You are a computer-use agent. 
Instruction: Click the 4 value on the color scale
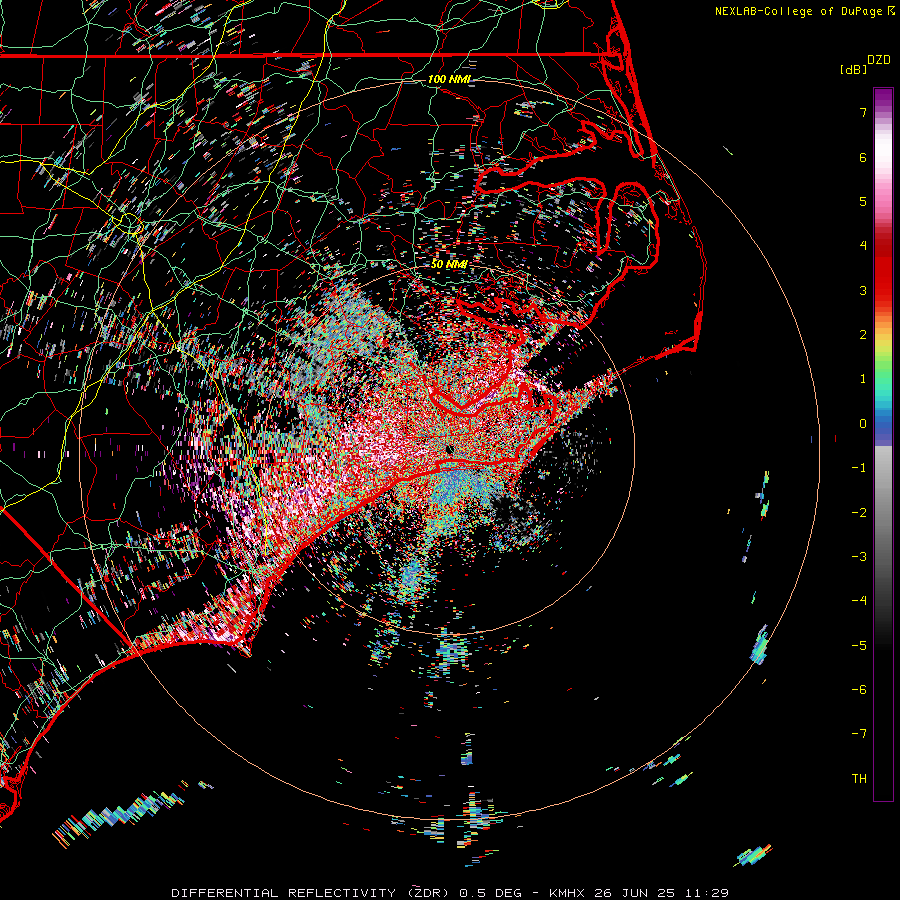(863, 246)
